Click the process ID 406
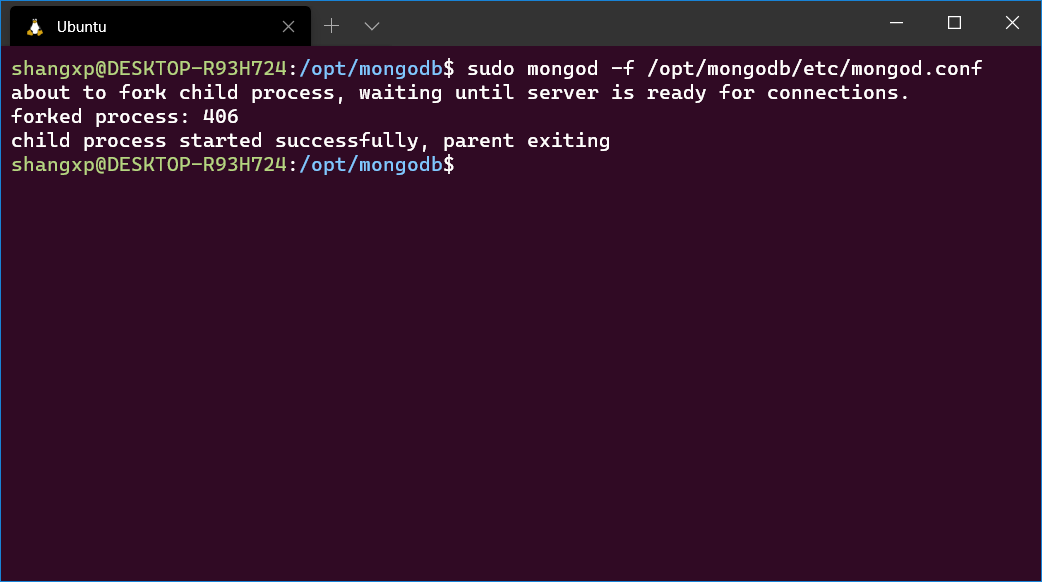 point(221,117)
